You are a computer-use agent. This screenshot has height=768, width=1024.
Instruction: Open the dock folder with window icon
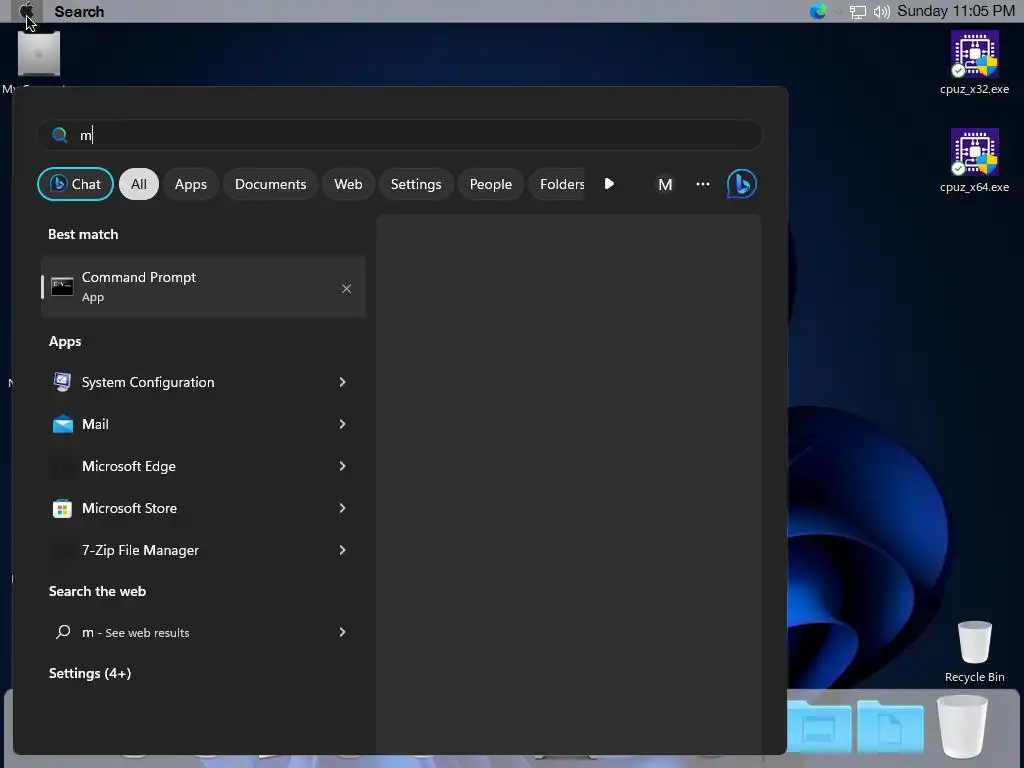(818, 727)
